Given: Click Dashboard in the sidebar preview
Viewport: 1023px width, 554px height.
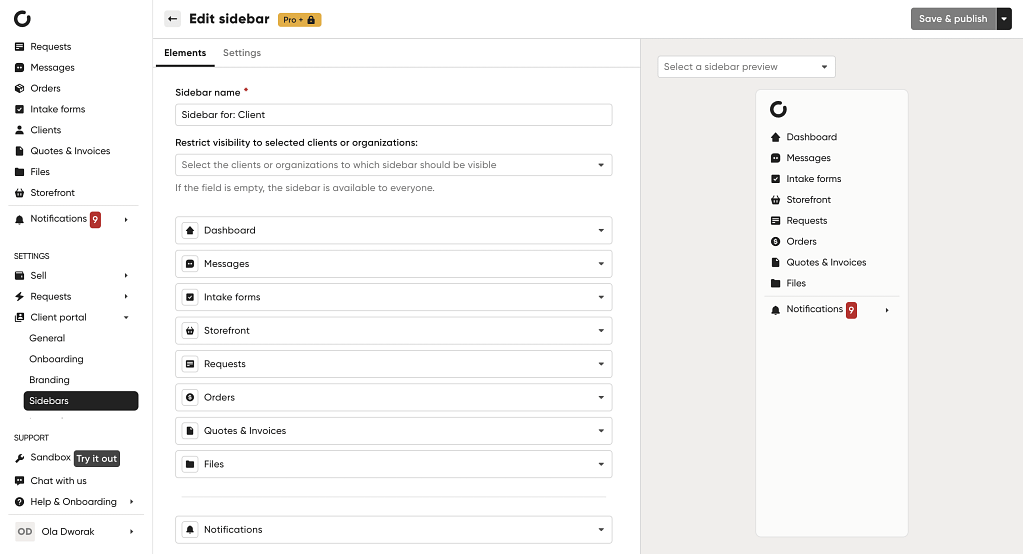Looking at the screenshot, I should pyautogui.click(x=812, y=137).
